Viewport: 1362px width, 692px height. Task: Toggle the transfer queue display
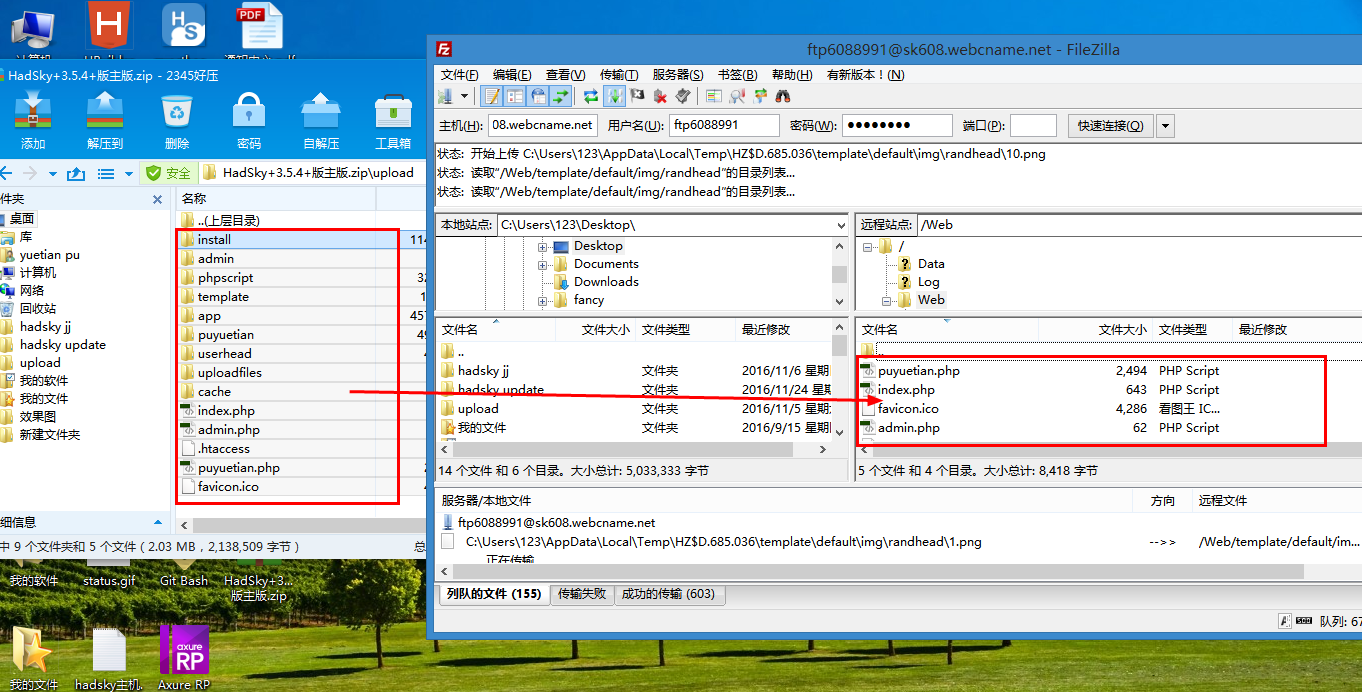(561, 96)
